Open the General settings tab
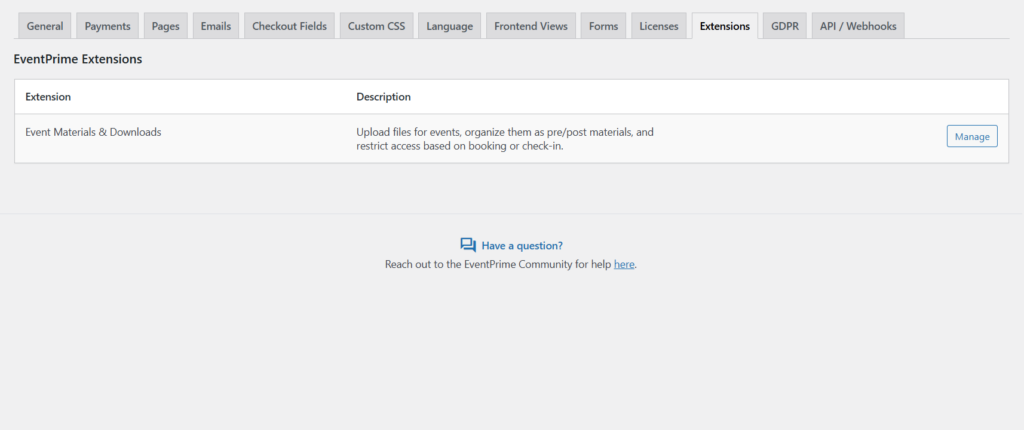1024x430 pixels. pyautogui.click(x=45, y=26)
